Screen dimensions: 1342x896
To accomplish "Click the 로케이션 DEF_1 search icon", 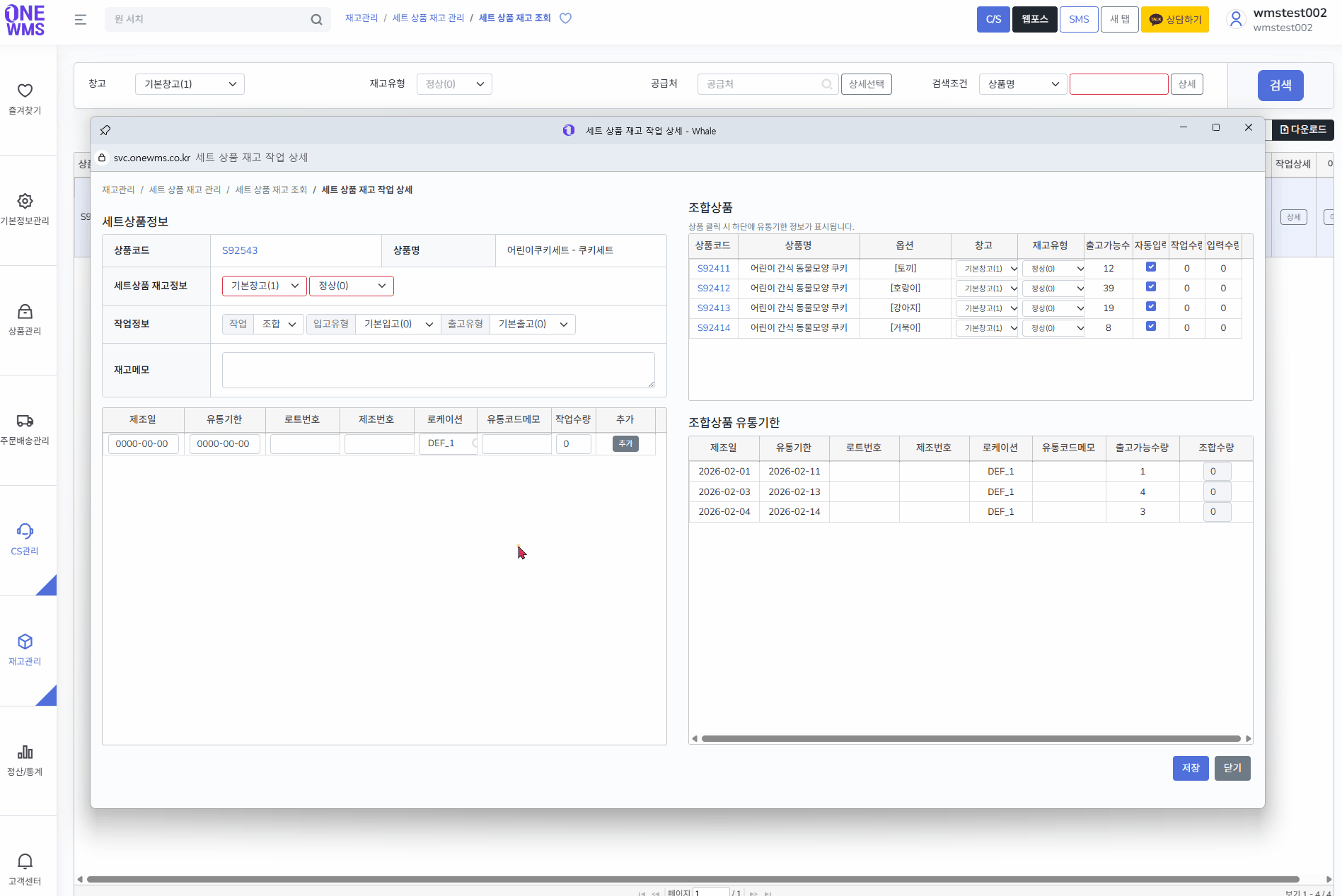I will tap(474, 443).
